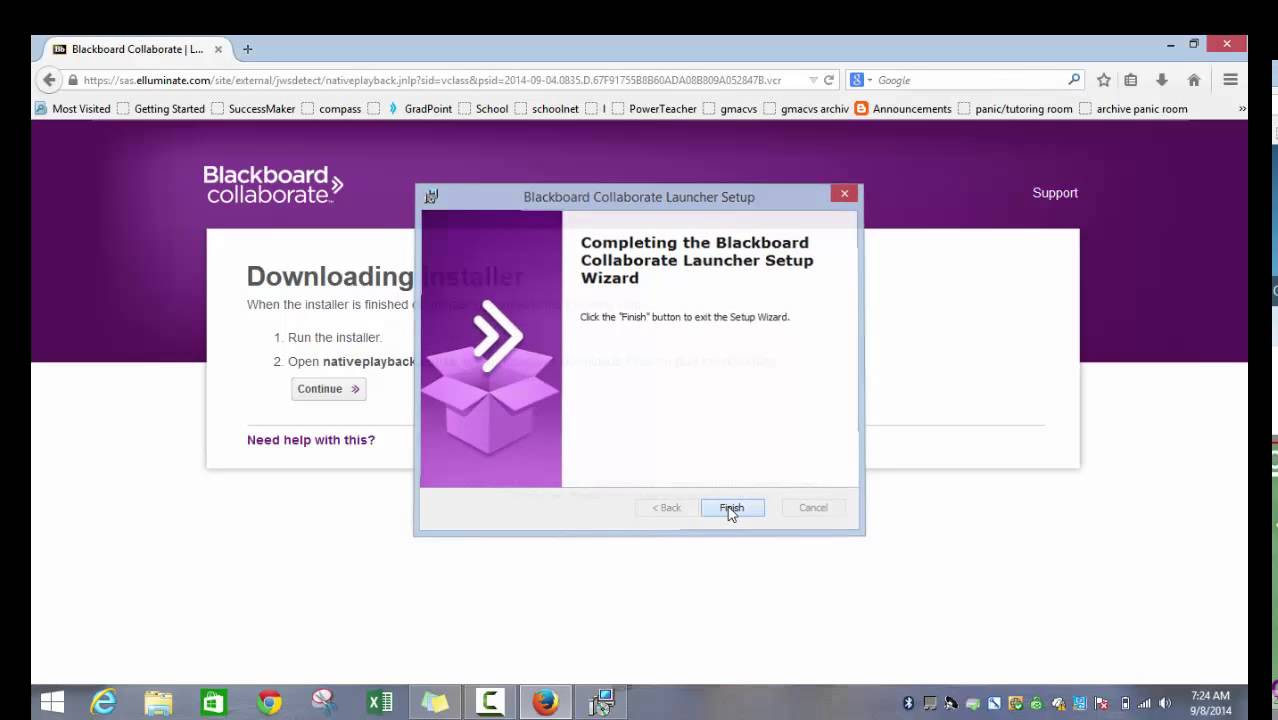The width and height of the screenshot is (1278, 720).
Task: Open Getting Started bookmark
Action: click(160, 109)
